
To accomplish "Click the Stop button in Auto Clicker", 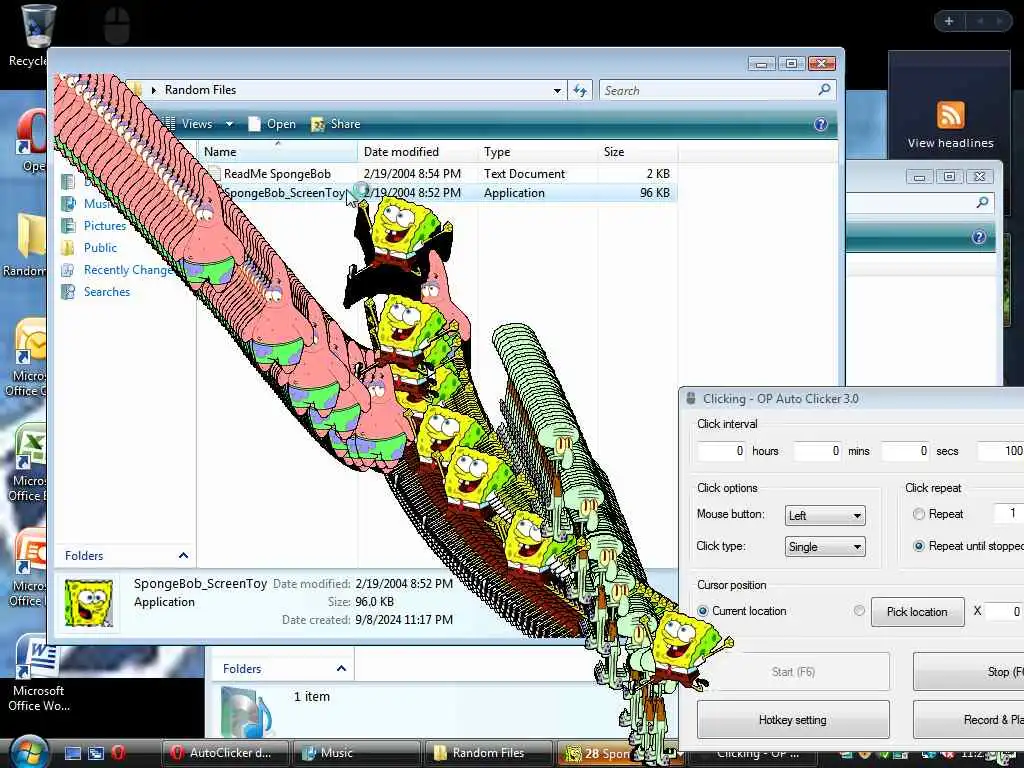I will [x=968, y=671].
